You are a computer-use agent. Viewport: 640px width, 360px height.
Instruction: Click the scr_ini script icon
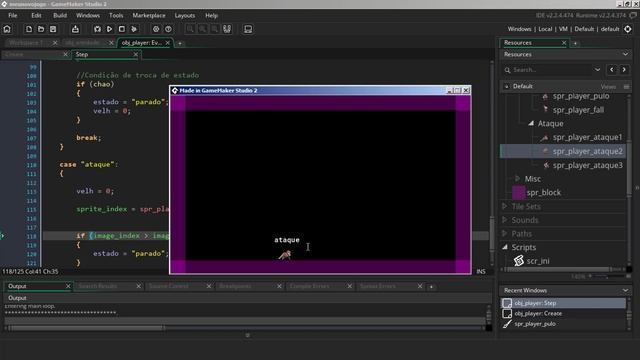(x=518, y=260)
